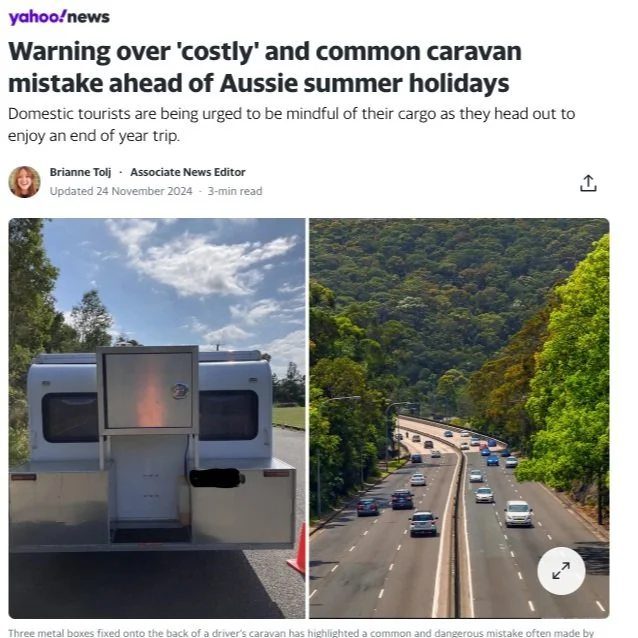The height and width of the screenshot is (638, 638).
Task: Click the top metal box on the caravan
Action: point(148,390)
